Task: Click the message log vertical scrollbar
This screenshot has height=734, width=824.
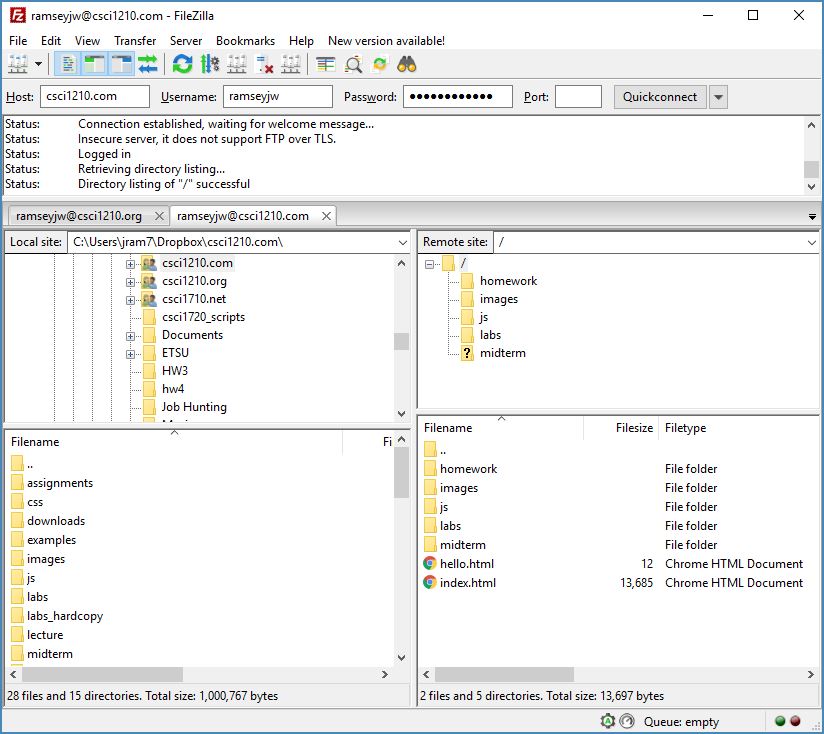Action: pyautogui.click(x=811, y=155)
